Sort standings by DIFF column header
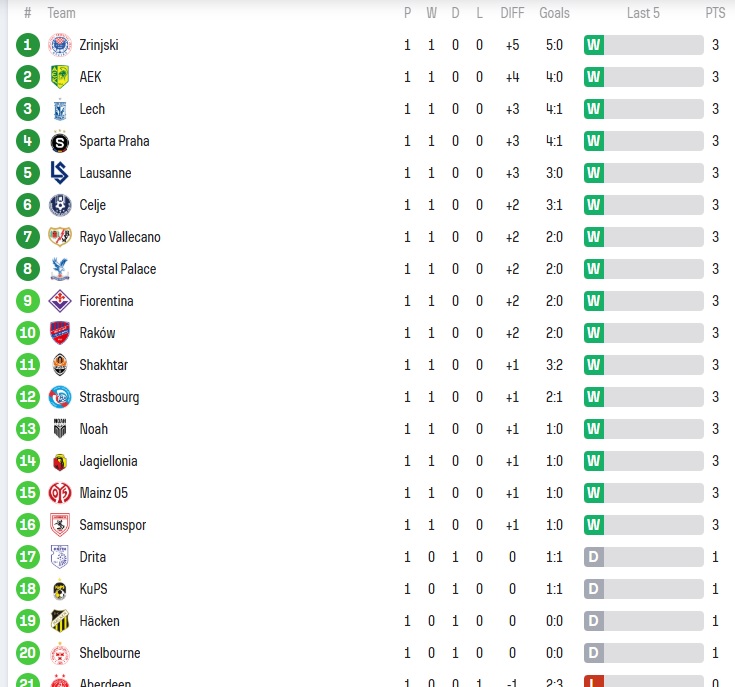 (x=512, y=13)
